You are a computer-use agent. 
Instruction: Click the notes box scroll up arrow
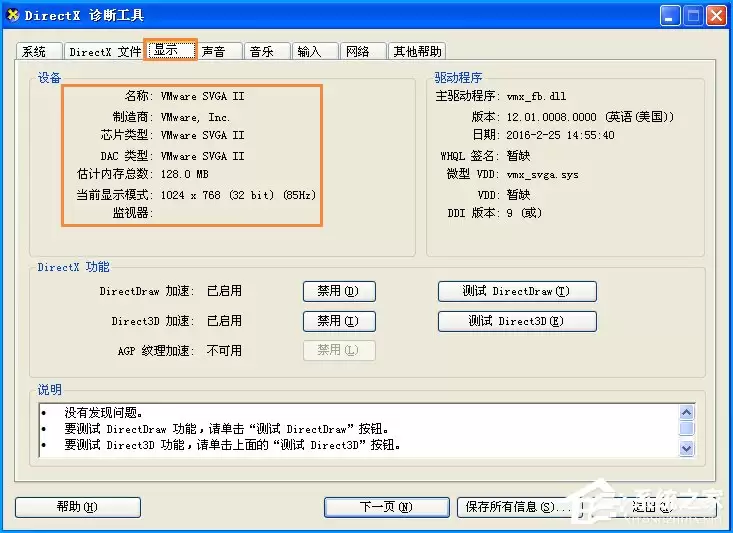coord(686,412)
